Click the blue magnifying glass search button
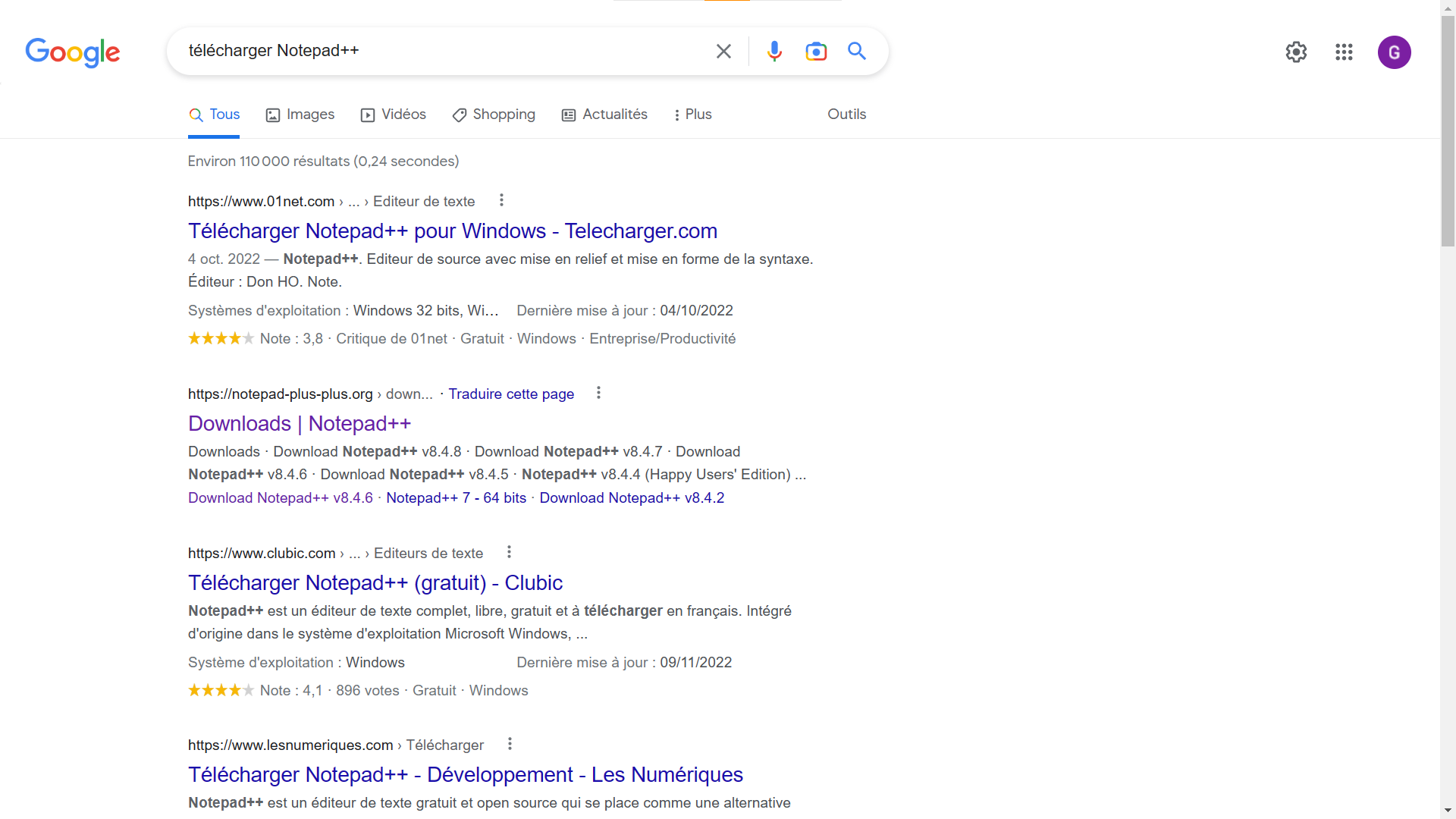1456x819 pixels. pyautogui.click(x=857, y=51)
